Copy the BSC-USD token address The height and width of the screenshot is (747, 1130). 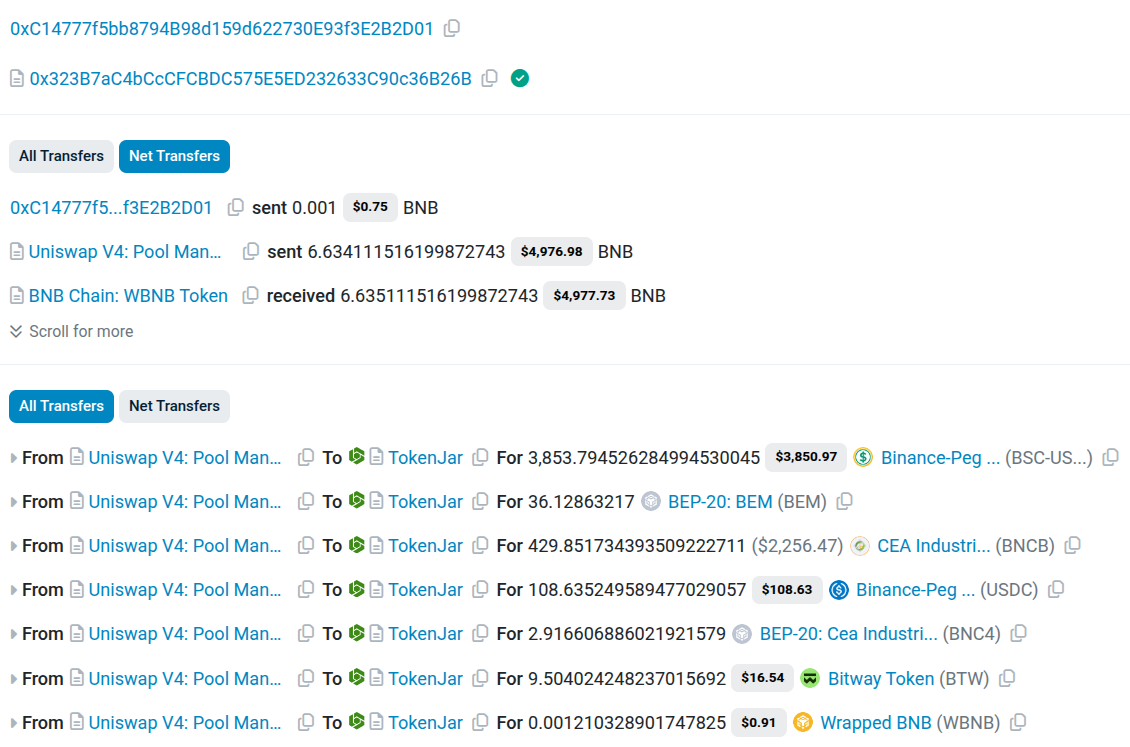1111,457
